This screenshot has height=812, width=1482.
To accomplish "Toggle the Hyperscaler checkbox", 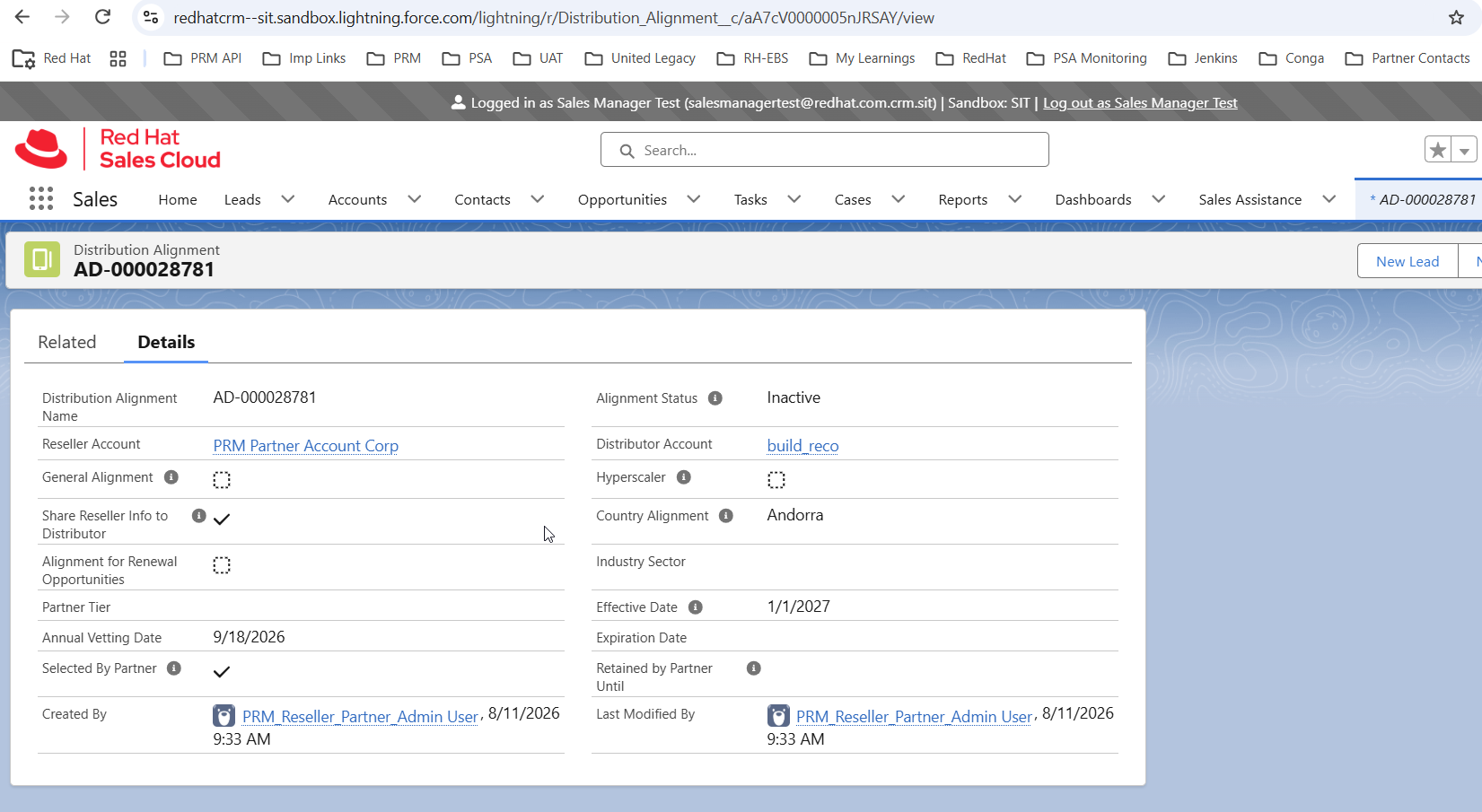I will coord(776,480).
